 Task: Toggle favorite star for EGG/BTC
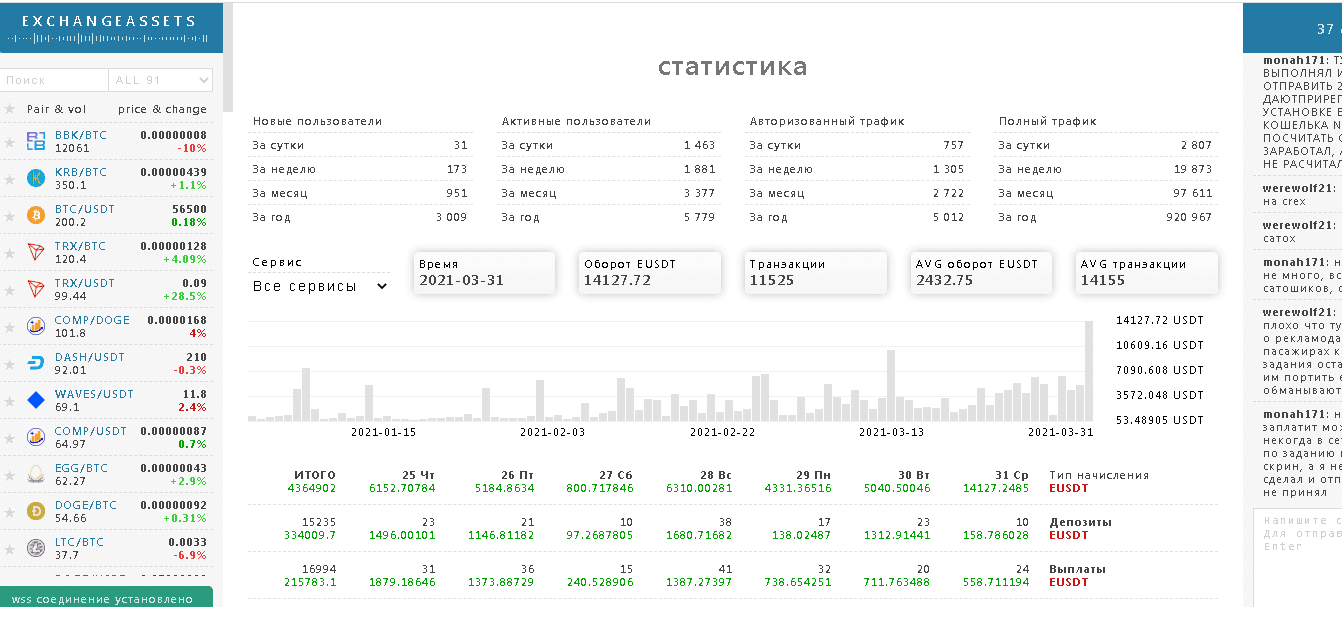pyautogui.click(x=10, y=474)
